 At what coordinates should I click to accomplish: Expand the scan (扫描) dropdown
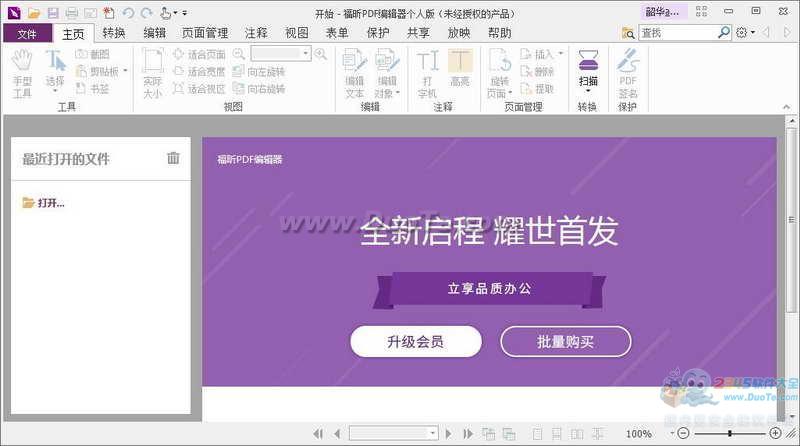(588, 91)
